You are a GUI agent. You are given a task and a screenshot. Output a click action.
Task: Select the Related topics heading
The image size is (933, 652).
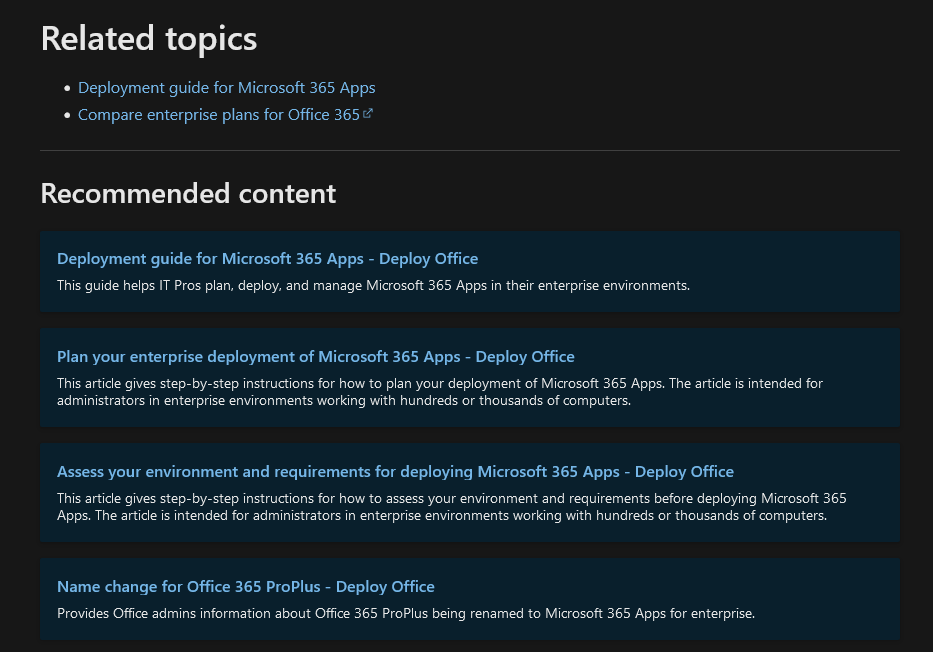coord(148,38)
